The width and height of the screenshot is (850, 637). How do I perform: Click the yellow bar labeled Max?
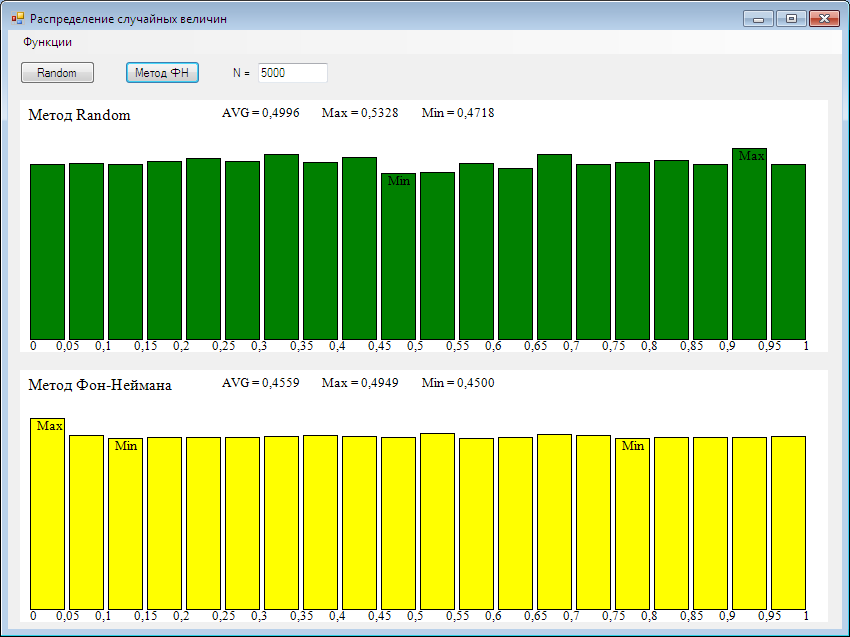47,514
